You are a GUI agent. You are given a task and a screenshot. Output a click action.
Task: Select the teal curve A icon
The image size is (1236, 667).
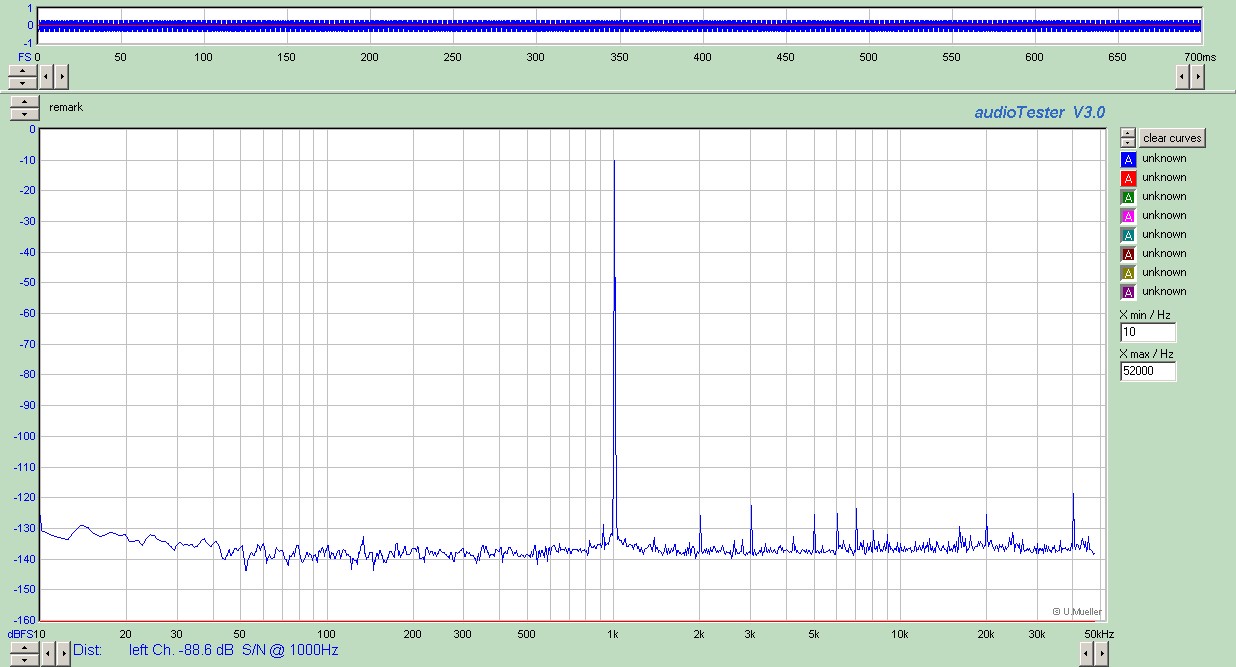1128,235
